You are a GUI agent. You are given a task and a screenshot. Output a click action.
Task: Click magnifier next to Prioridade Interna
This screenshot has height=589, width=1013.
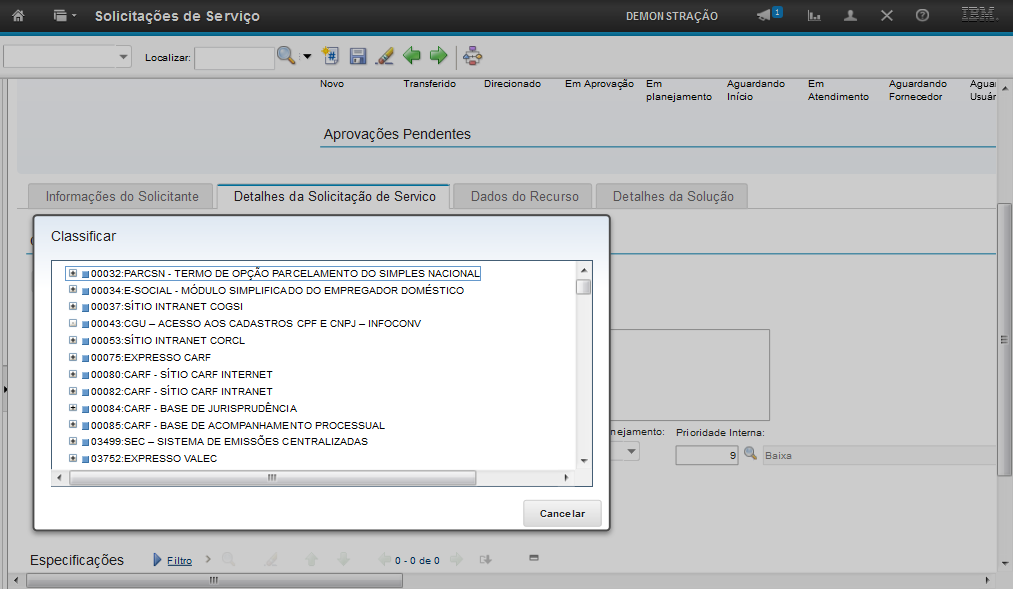pos(750,455)
